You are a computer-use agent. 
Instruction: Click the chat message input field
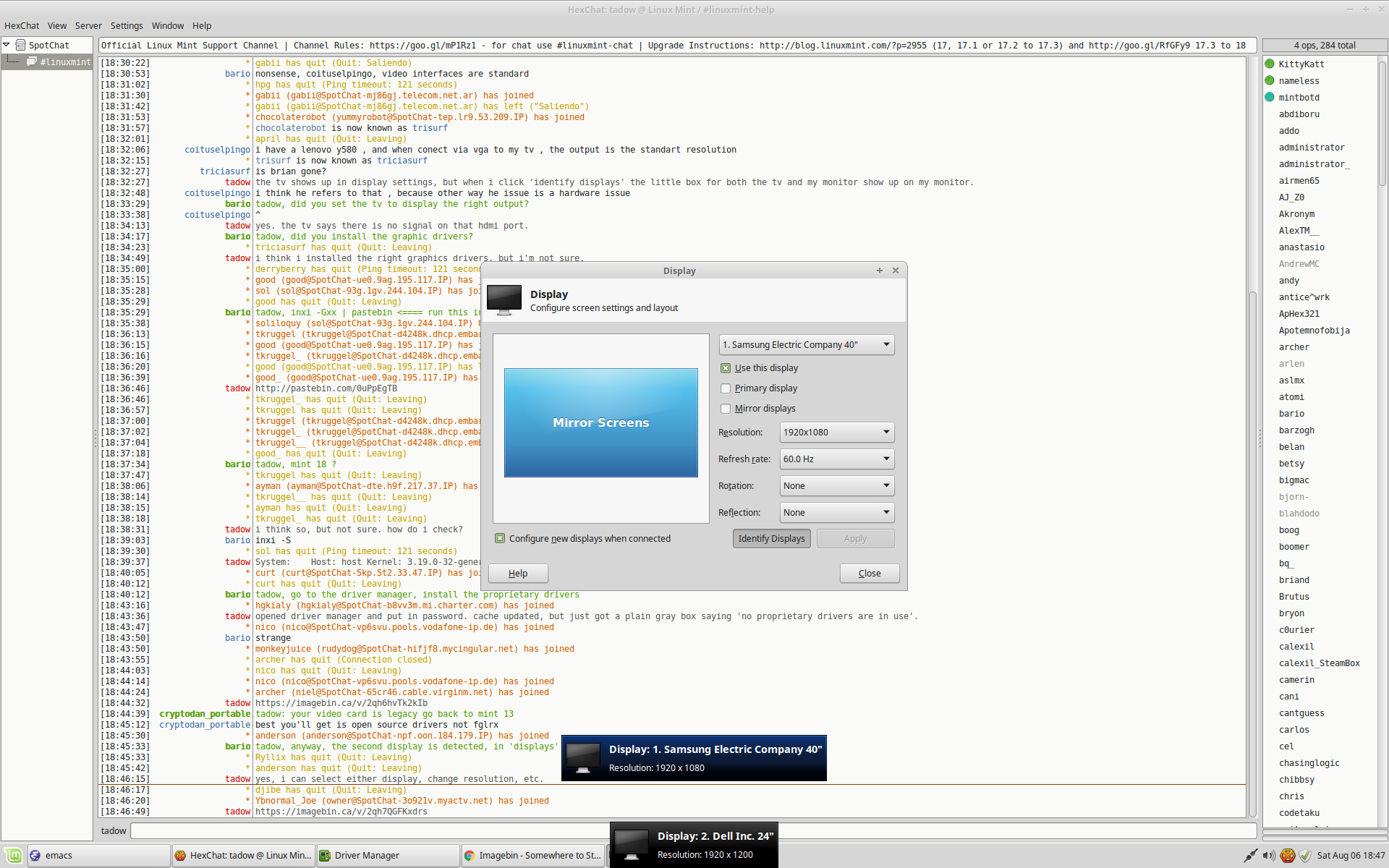[692, 830]
